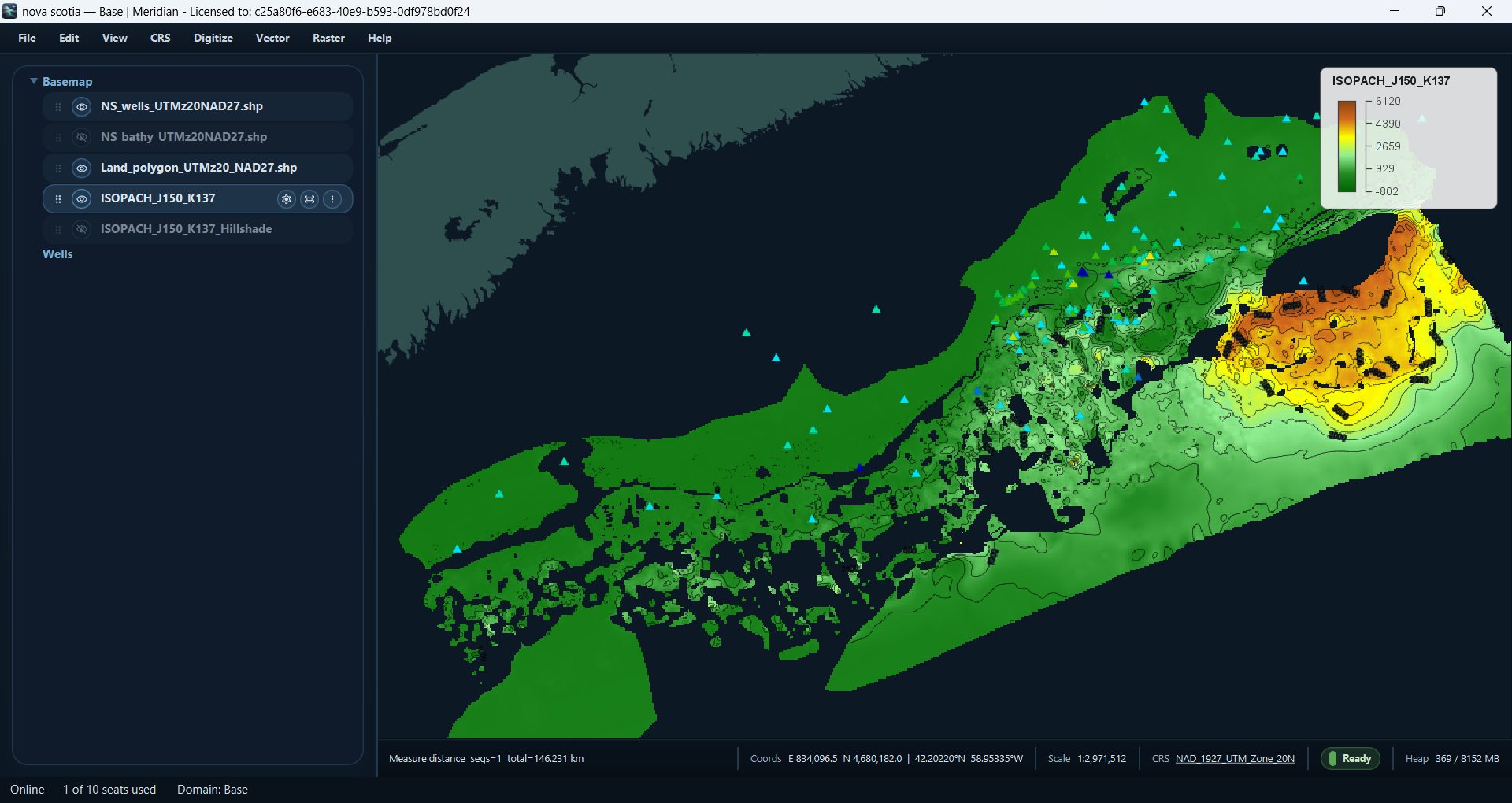Click the legend value 2659
This screenshot has height=803, width=1512.
pyautogui.click(x=1388, y=147)
